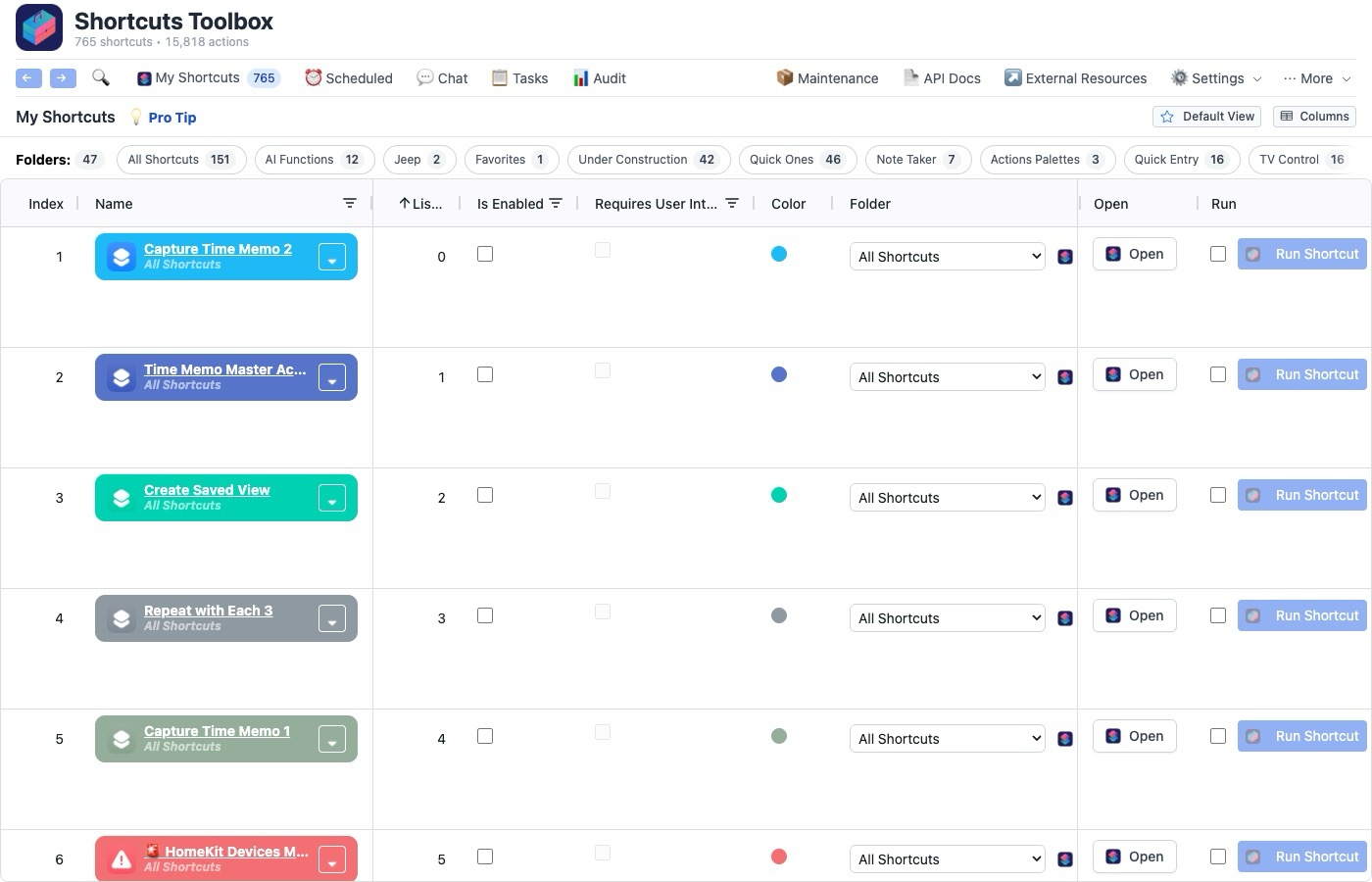This screenshot has width=1372, height=882.
Task: Click the Is Enabled column filter icon
Action: tap(556, 203)
